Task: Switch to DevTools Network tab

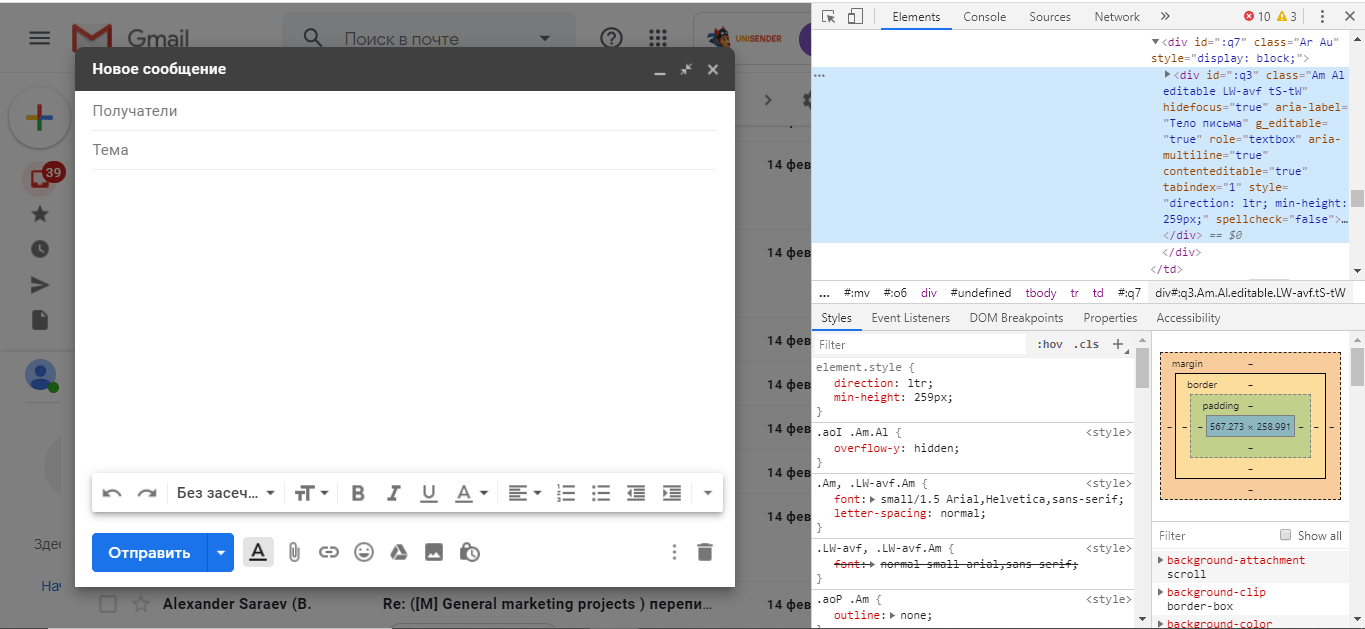Action: (1117, 16)
